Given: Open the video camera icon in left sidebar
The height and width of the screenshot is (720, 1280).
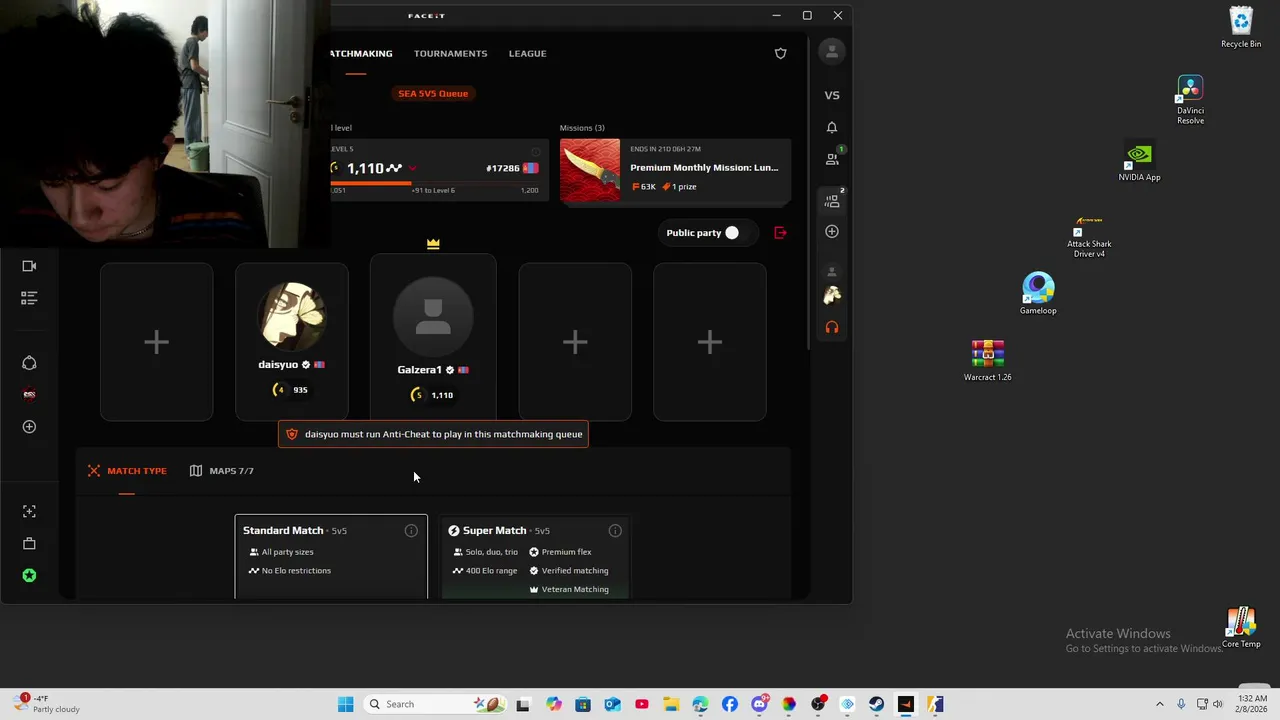Looking at the screenshot, I should click(29, 266).
